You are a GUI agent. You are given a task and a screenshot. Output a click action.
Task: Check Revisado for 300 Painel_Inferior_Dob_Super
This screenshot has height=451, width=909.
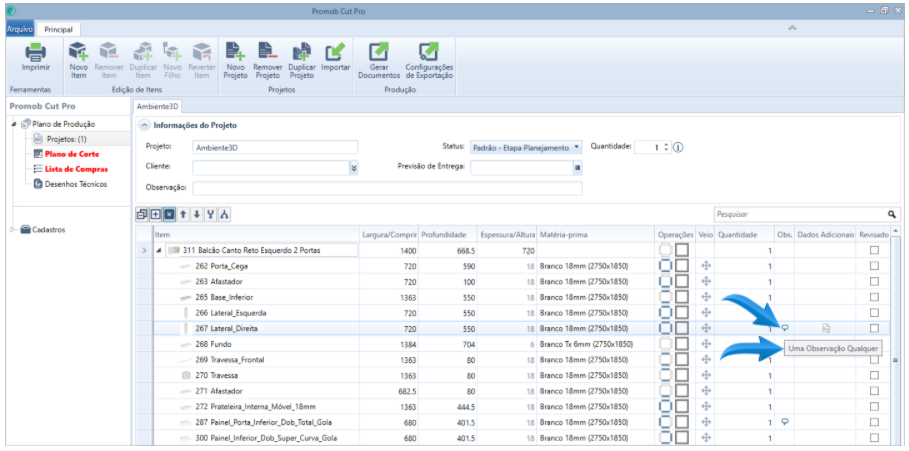point(874,438)
